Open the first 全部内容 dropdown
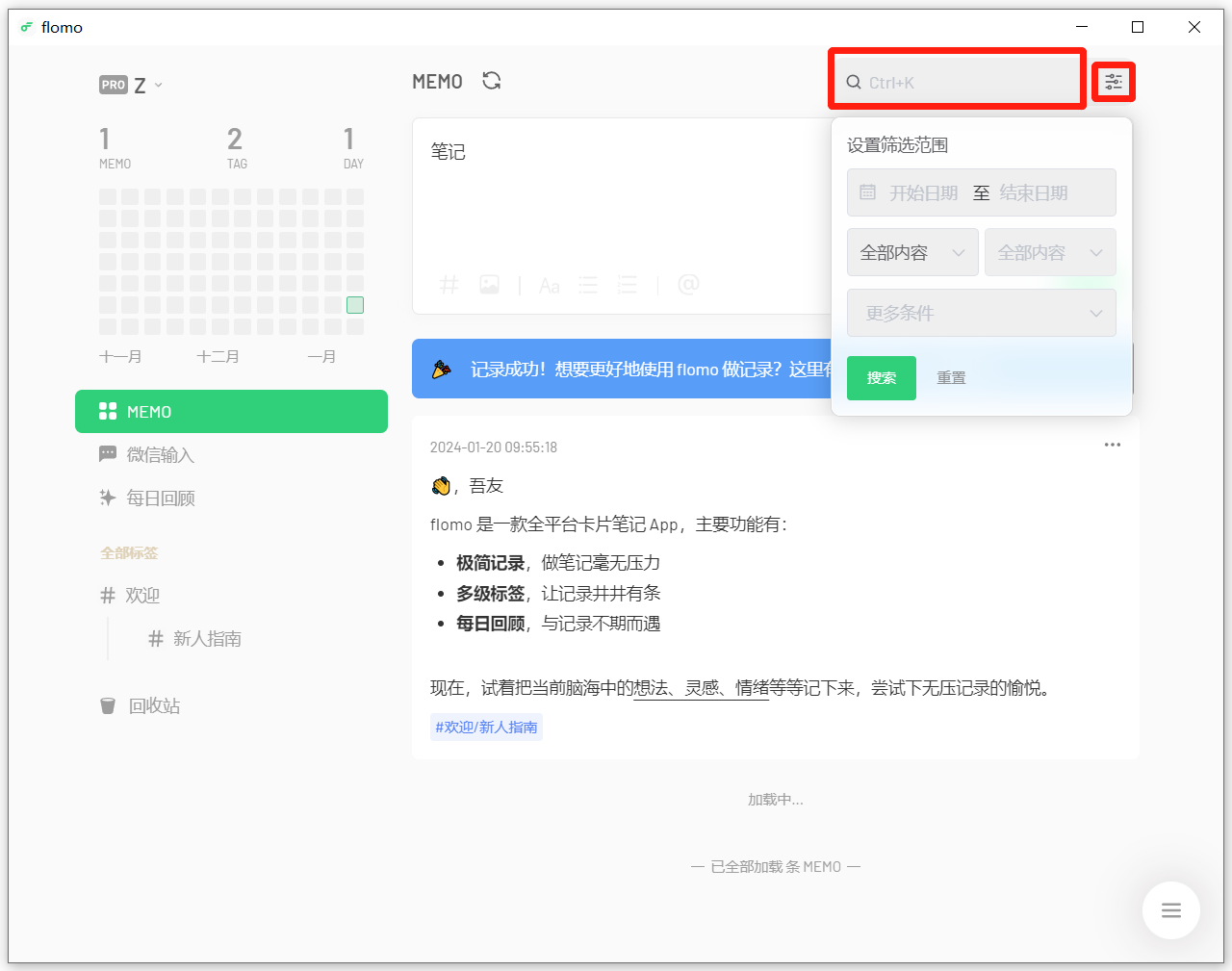This screenshot has height=971, width=1232. 912,252
